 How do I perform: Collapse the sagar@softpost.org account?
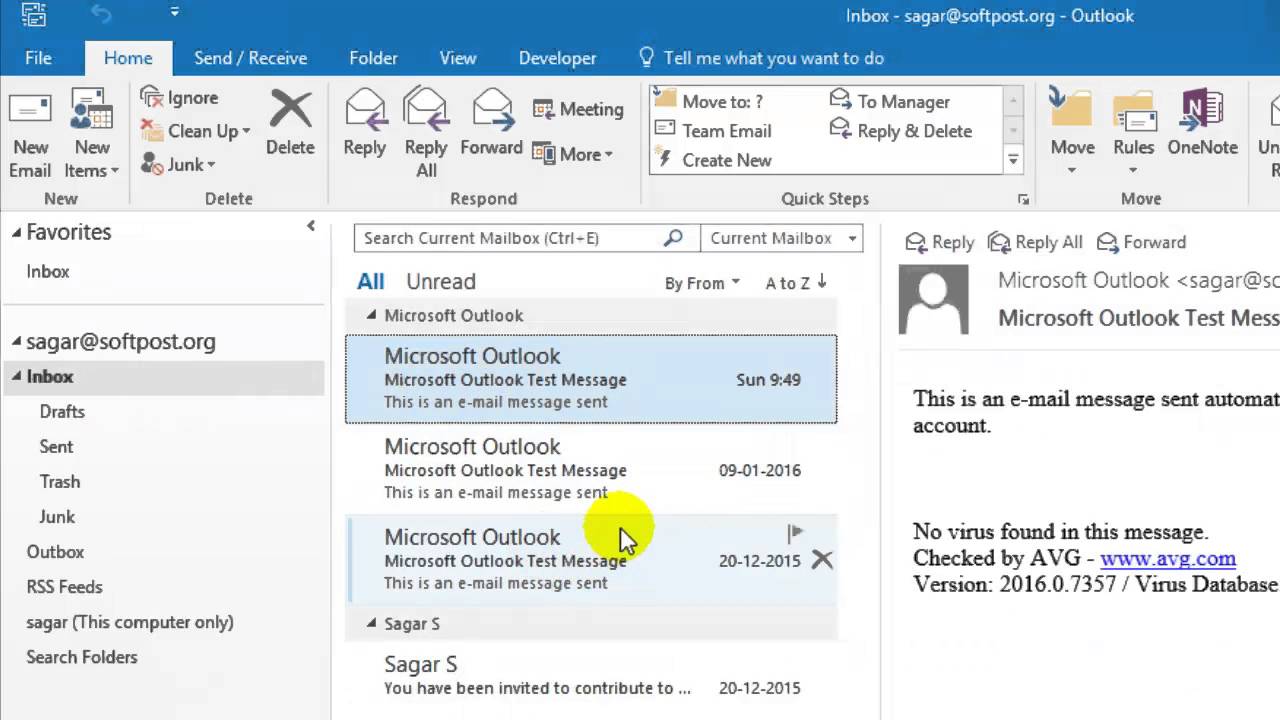pos(16,342)
